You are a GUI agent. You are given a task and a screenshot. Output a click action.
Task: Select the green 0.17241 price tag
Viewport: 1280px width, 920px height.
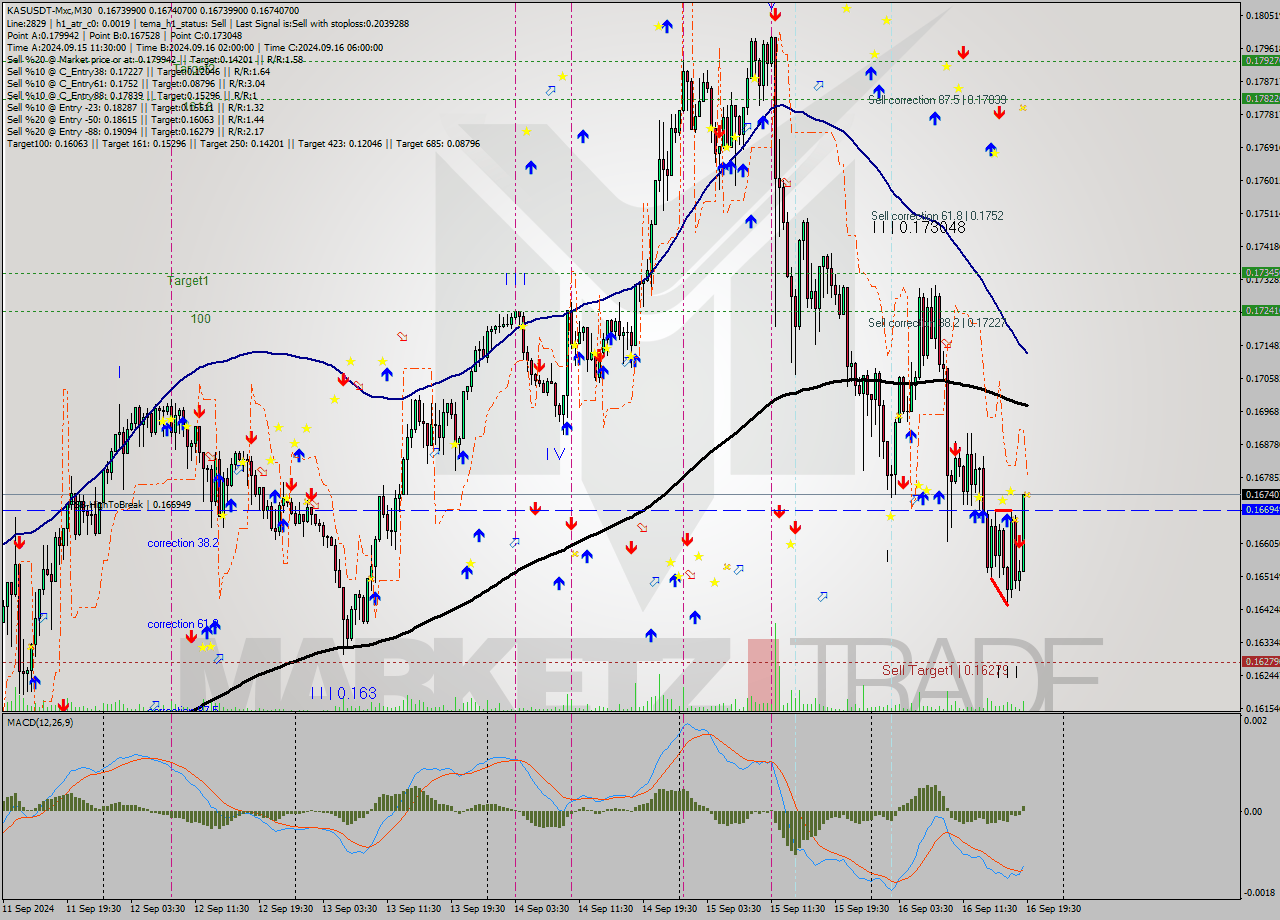1260,310
